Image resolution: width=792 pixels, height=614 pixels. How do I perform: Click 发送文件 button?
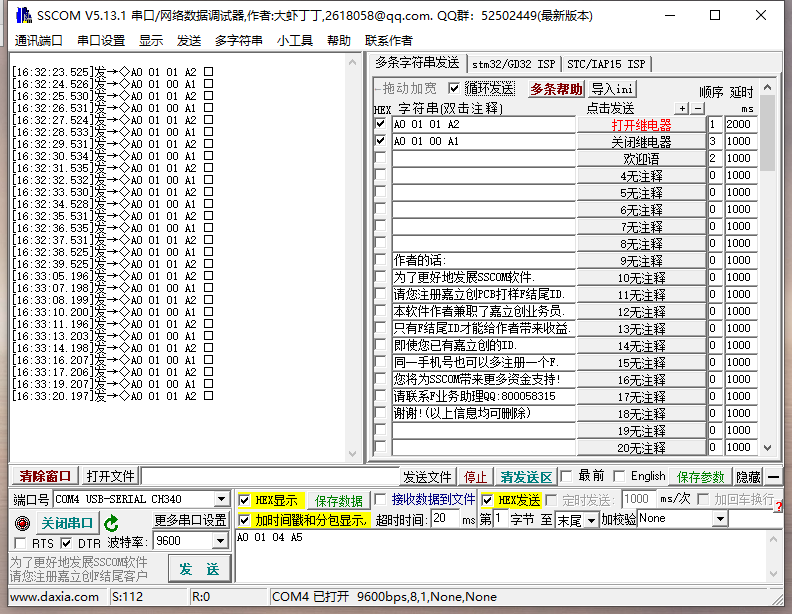(x=427, y=477)
